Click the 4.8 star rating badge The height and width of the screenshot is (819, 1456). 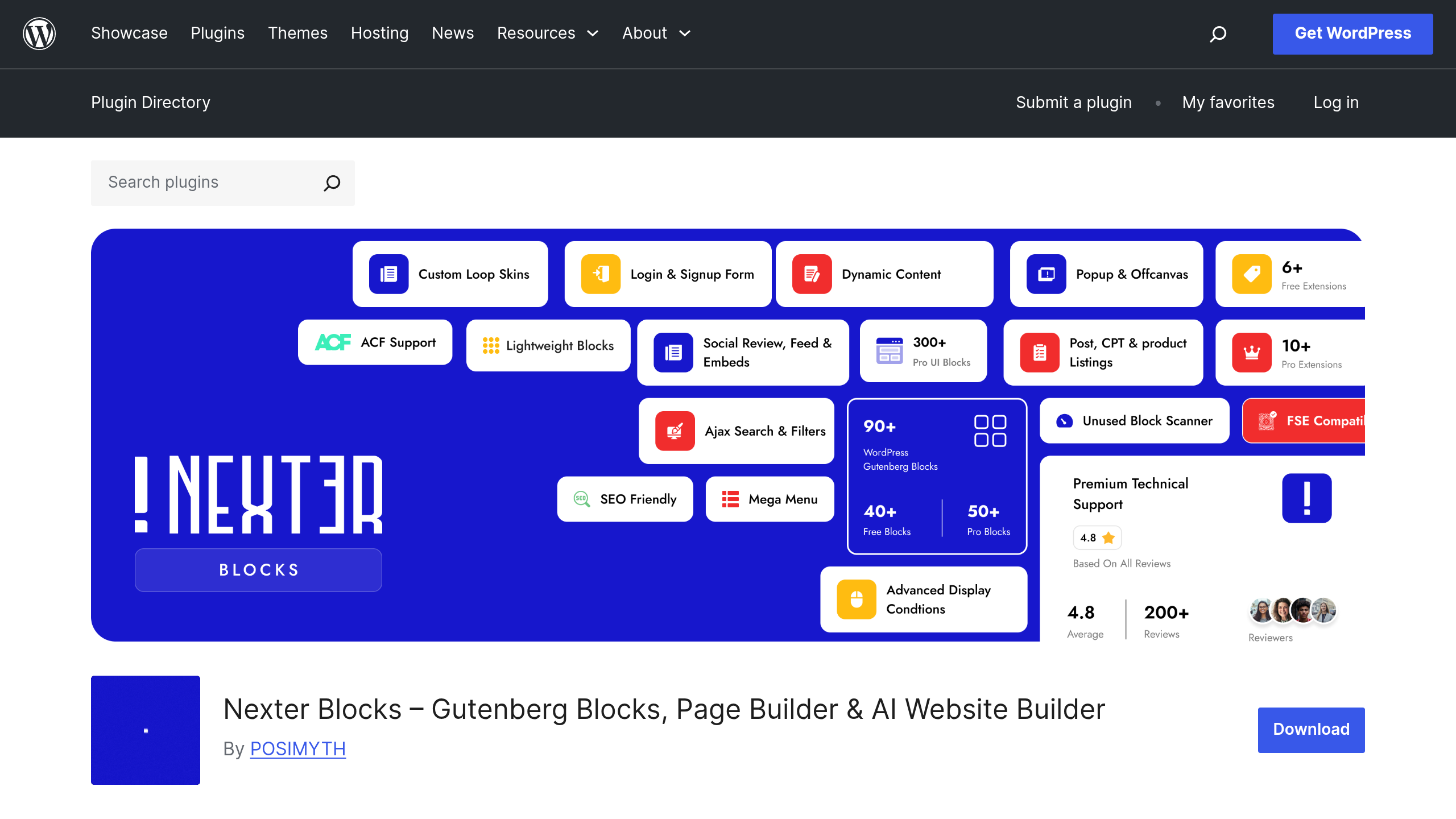(1097, 537)
